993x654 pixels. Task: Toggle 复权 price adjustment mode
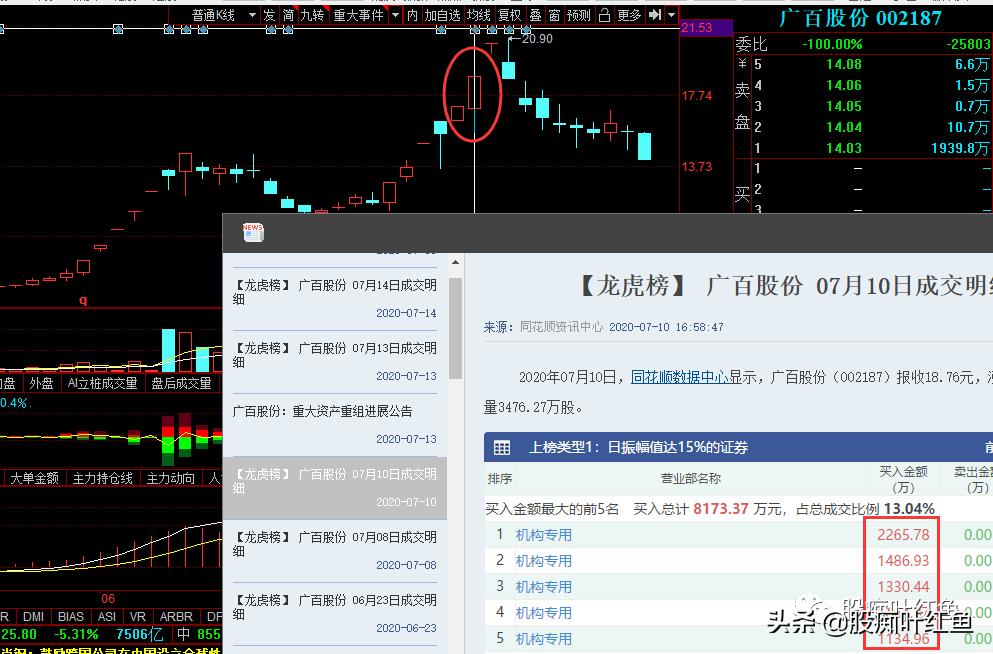510,15
